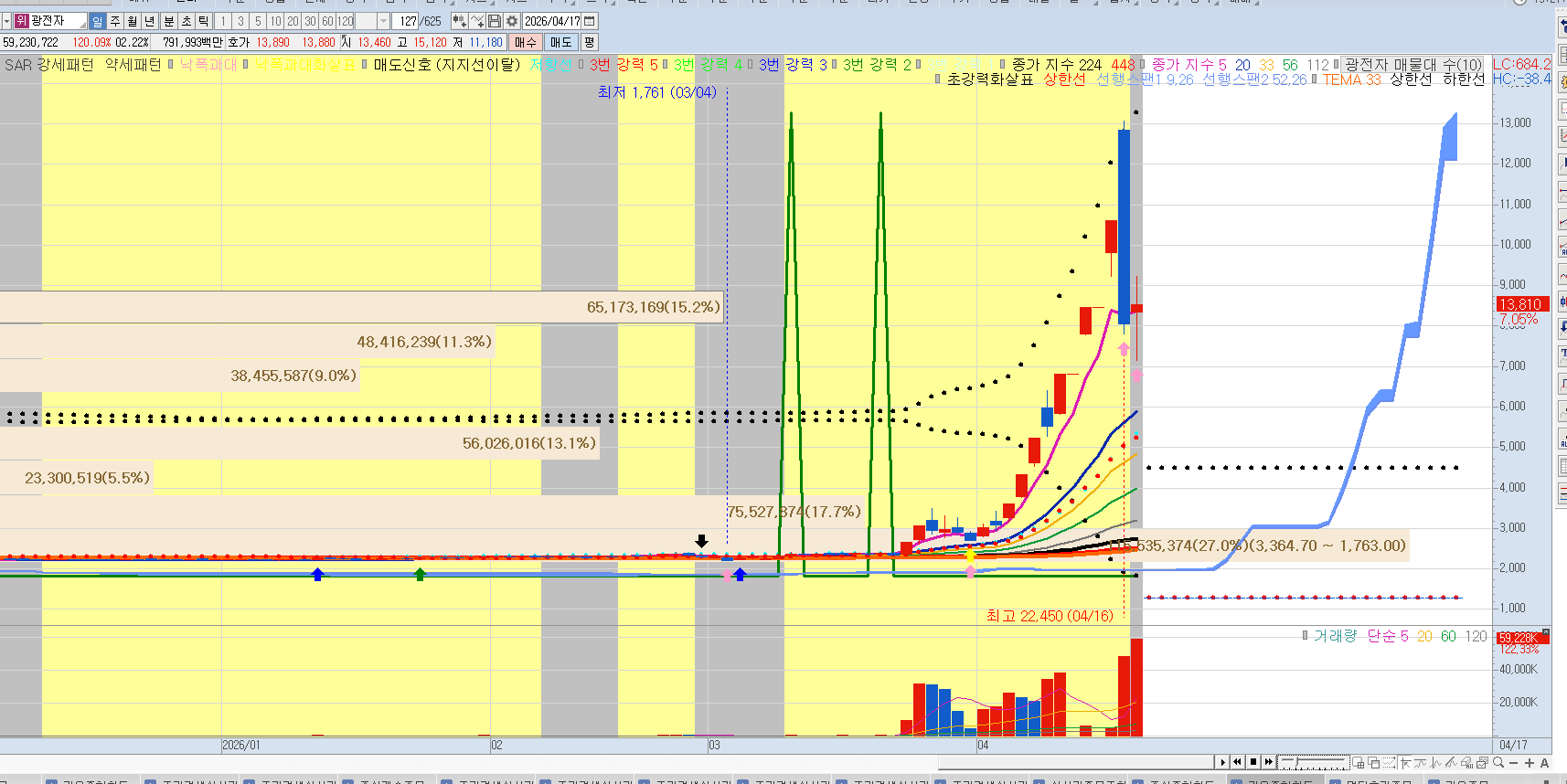Viewport: 1567px width, 784px height.
Task: Choose the 30 interval preset button
Action: click(x=310, y=21)
